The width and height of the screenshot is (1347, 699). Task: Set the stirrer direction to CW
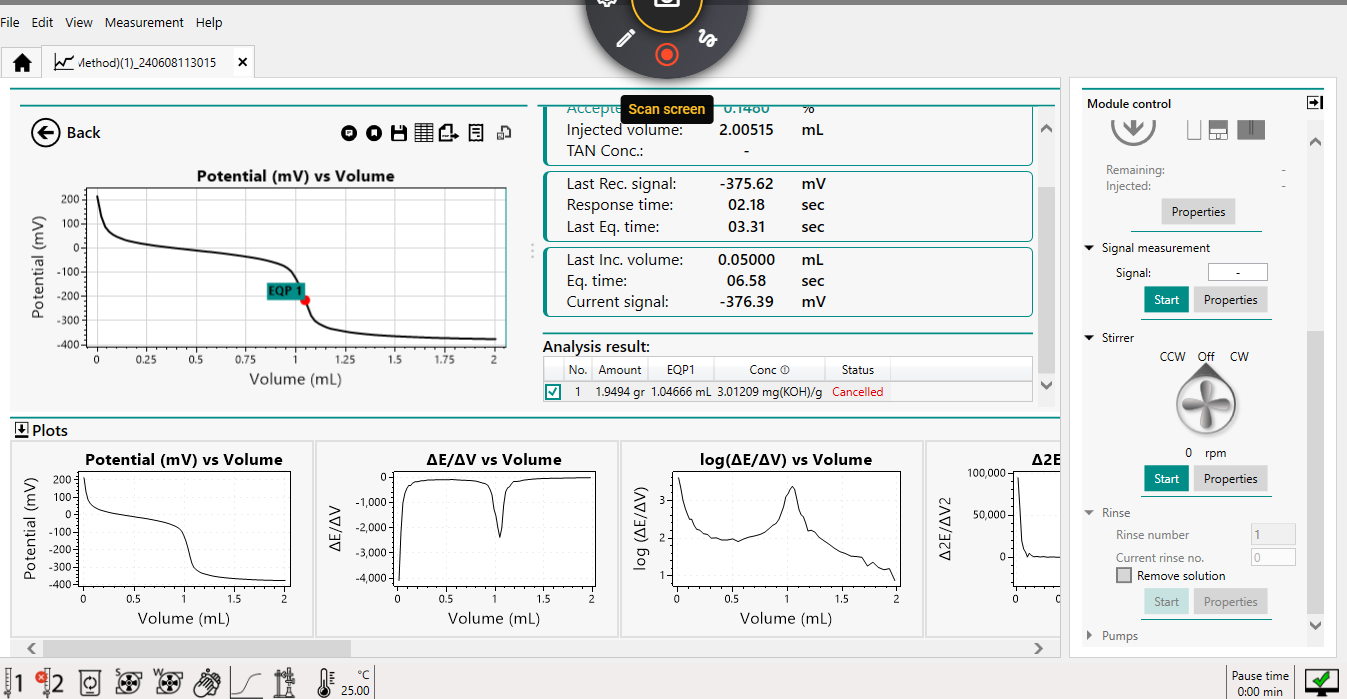point(1238,357)
